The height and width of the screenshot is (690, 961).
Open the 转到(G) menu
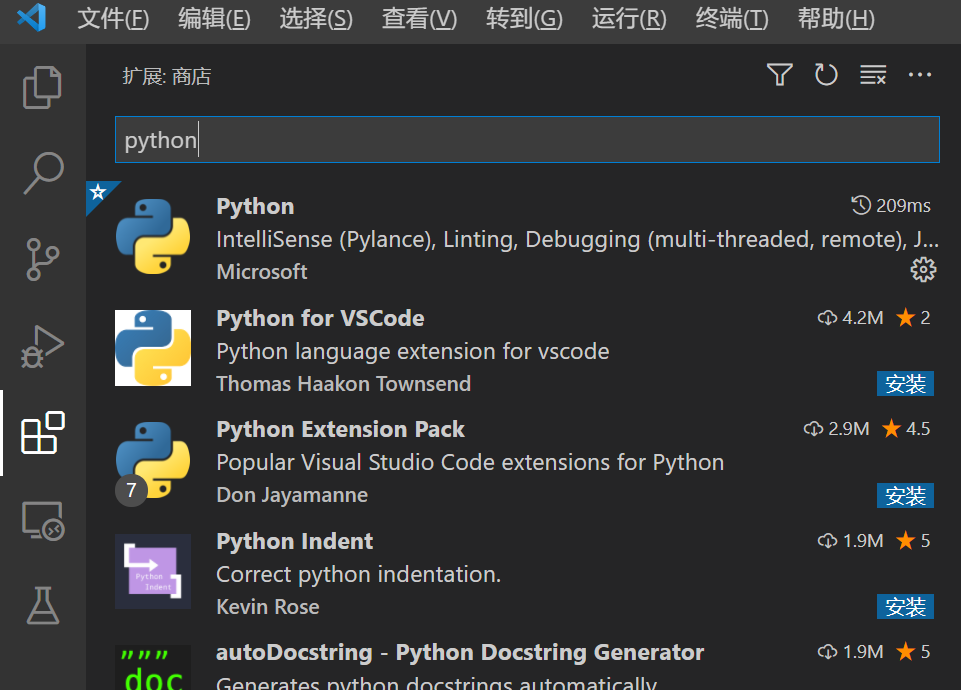coord(524,19)
